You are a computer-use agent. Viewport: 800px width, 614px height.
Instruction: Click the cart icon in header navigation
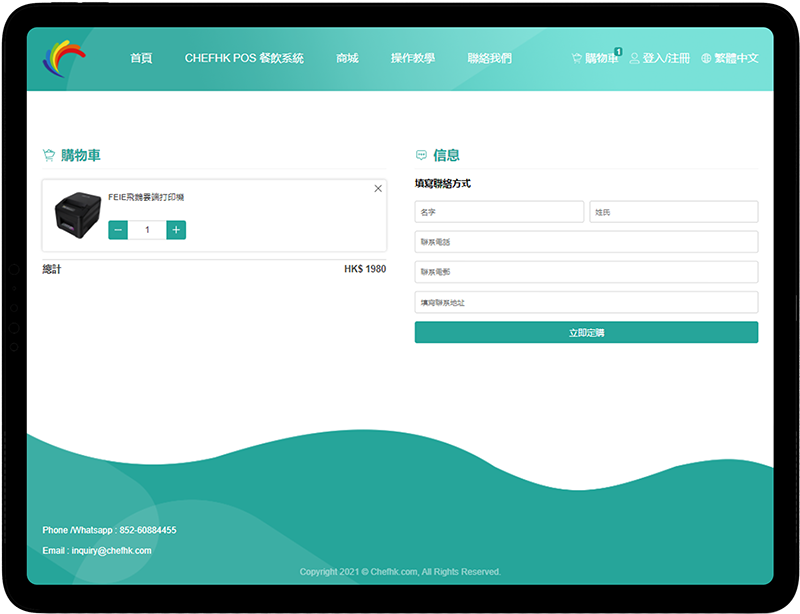click(577, 59)
